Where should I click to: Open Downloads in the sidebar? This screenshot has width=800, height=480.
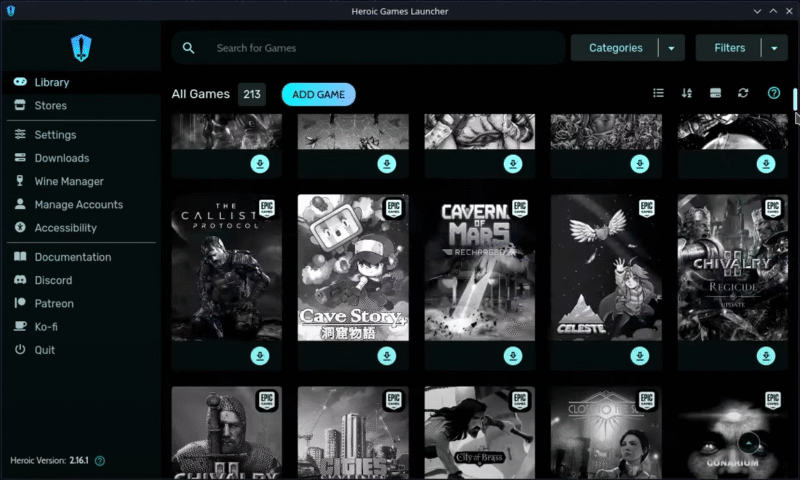point(81,158)
